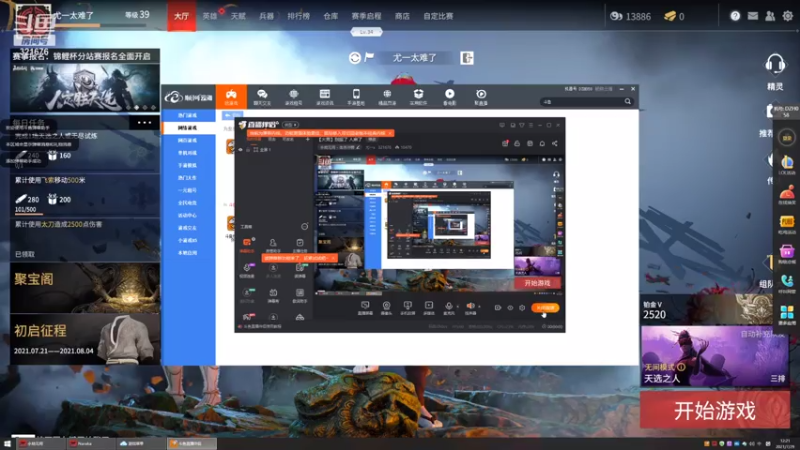Screen dimensions: 800x450
Task: Open the purple shopping basket sidebar icon
Action: [787, 251]
